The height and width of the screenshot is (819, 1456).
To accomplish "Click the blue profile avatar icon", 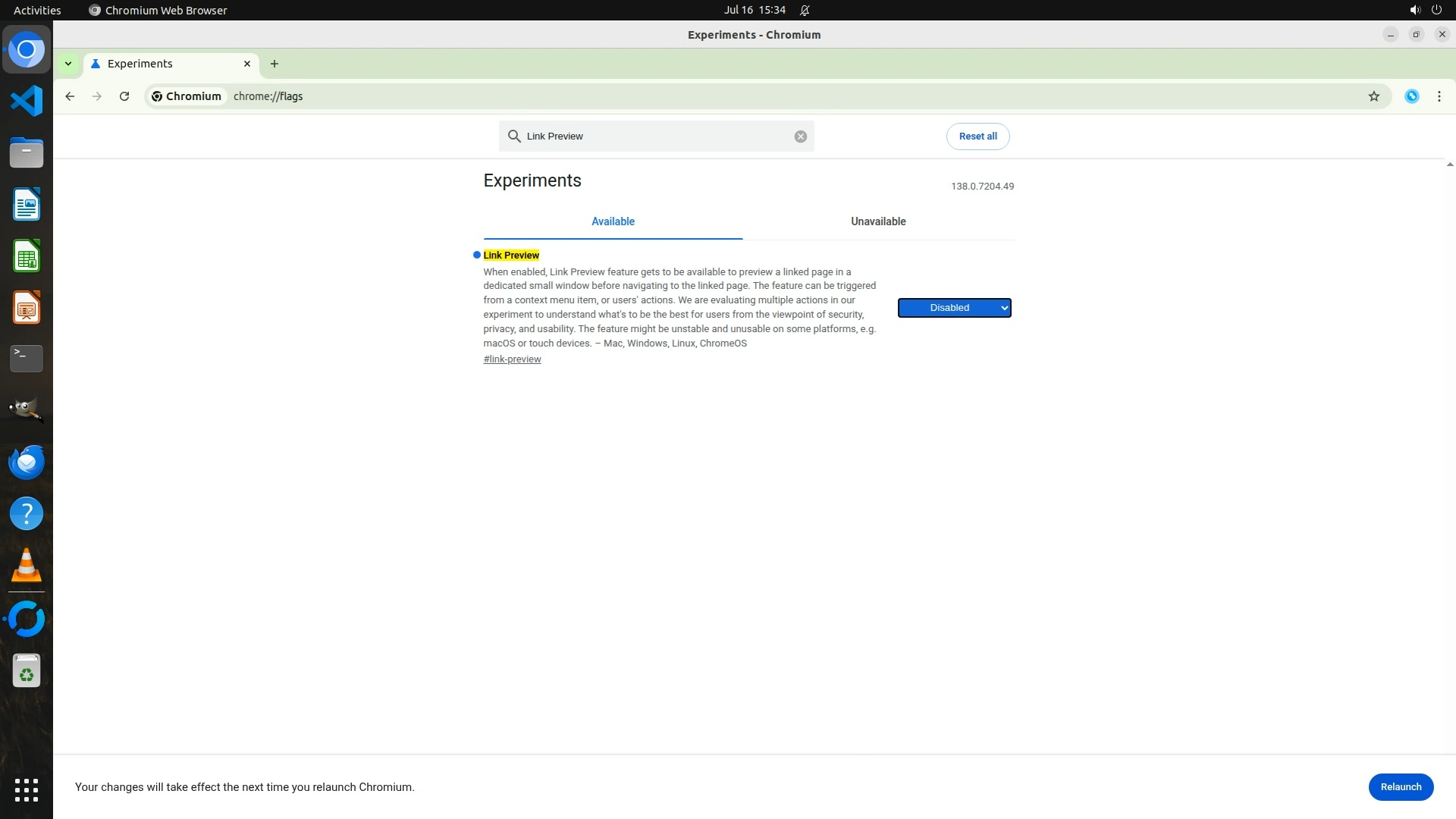I will point(1411,96).
